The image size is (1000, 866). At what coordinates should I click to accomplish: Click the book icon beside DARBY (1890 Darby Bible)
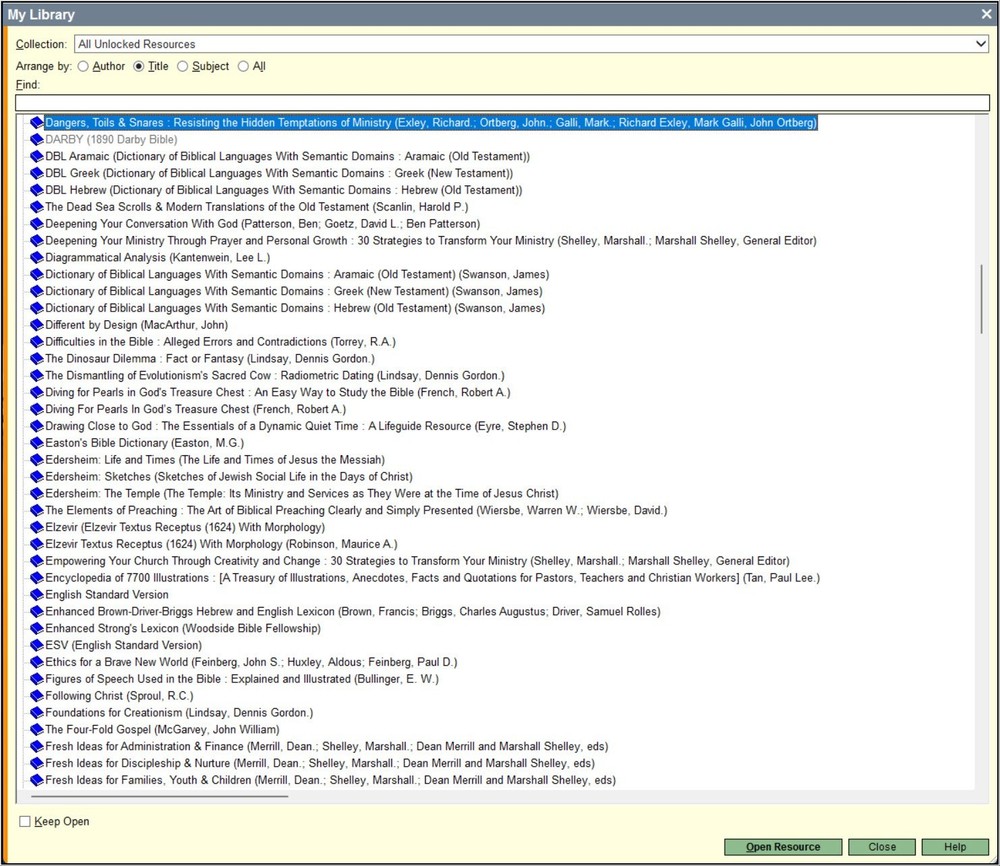click(x=37, y=140)
